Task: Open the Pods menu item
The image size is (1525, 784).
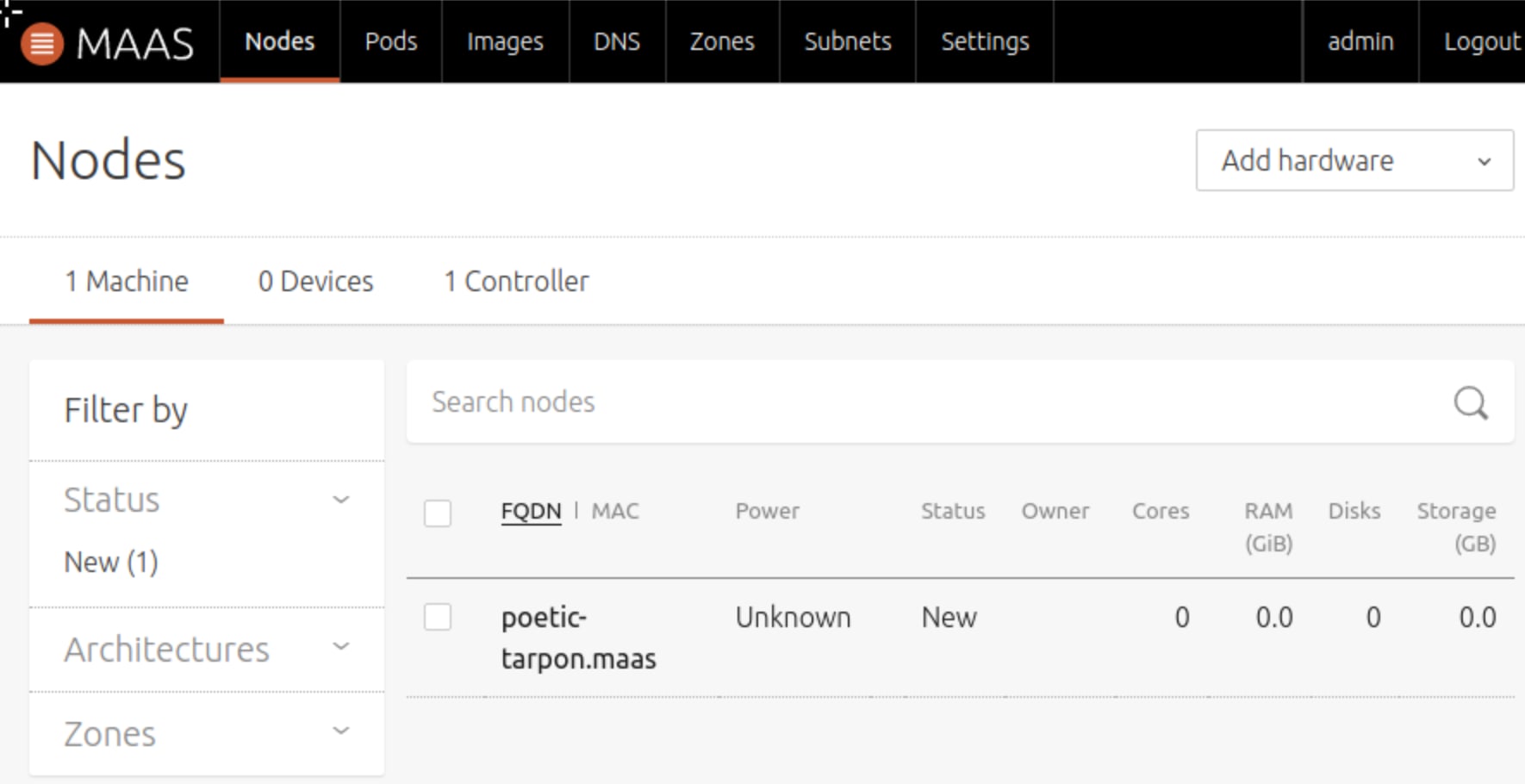Action: pos(391,41)
